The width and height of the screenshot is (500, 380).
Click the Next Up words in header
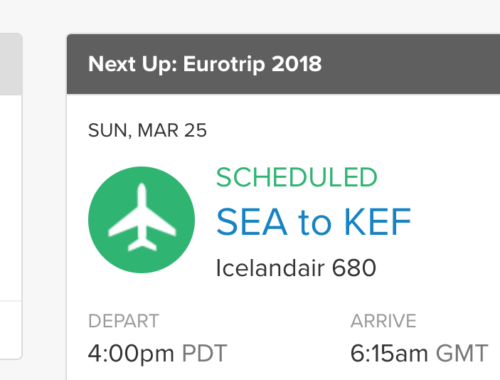(133, 64)
